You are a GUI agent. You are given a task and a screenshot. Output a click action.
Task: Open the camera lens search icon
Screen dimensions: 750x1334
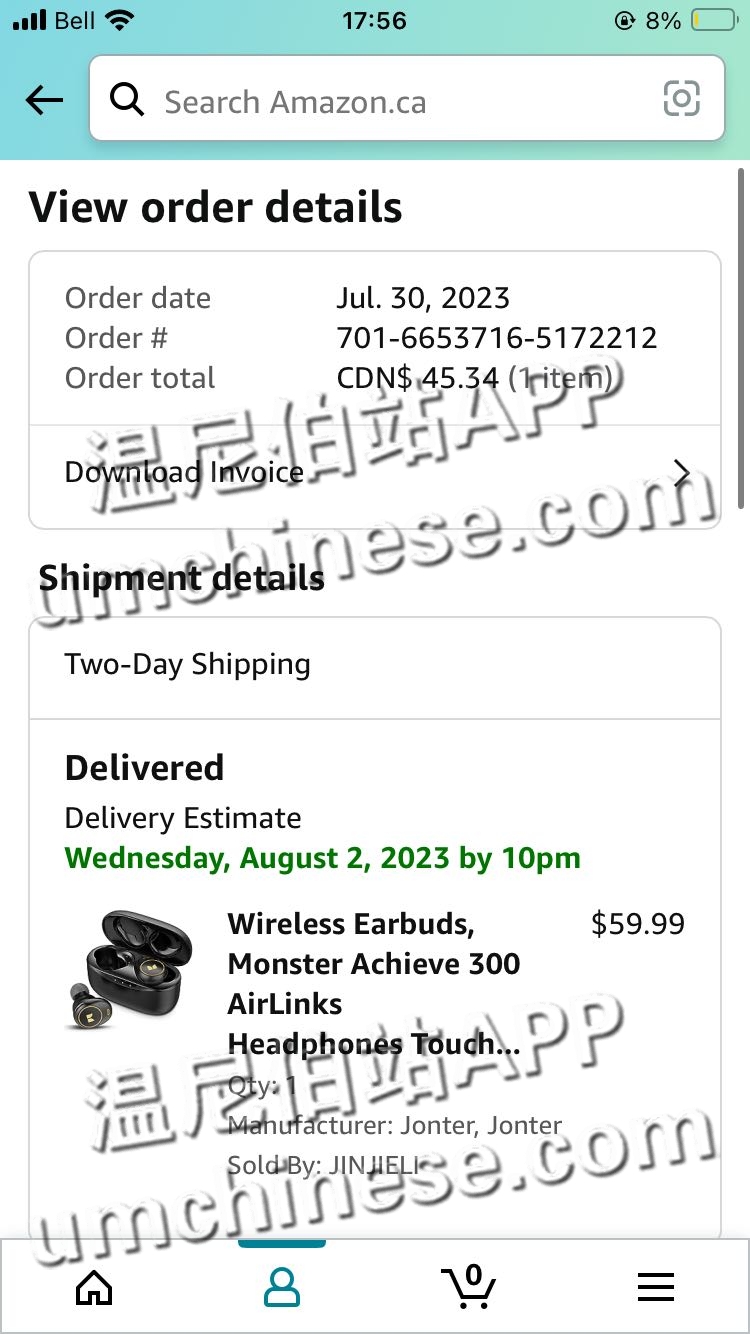pyautogui.click(x=681, y=99)
